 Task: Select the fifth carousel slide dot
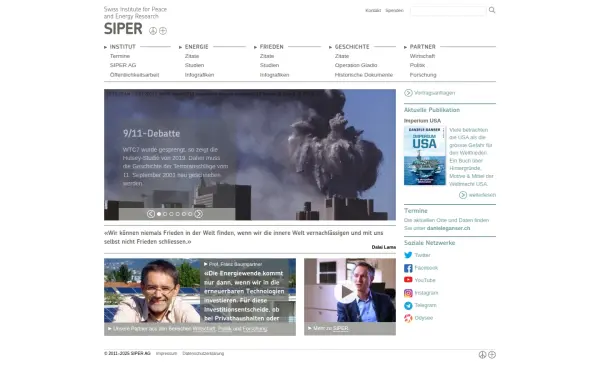(184, 214)
